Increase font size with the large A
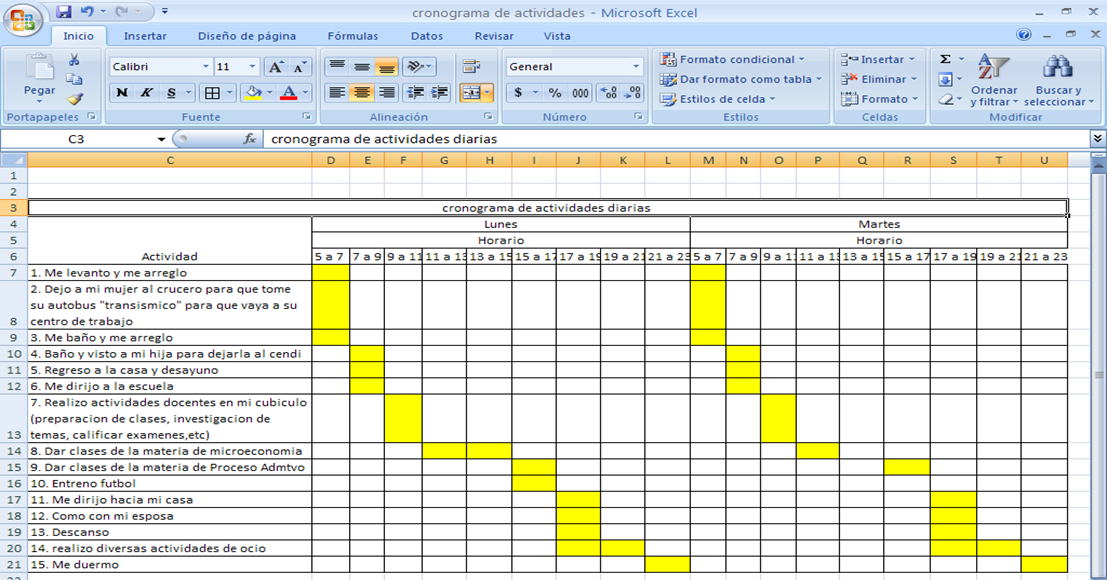This screenshot has width=1107, height=580. point(275,66)
